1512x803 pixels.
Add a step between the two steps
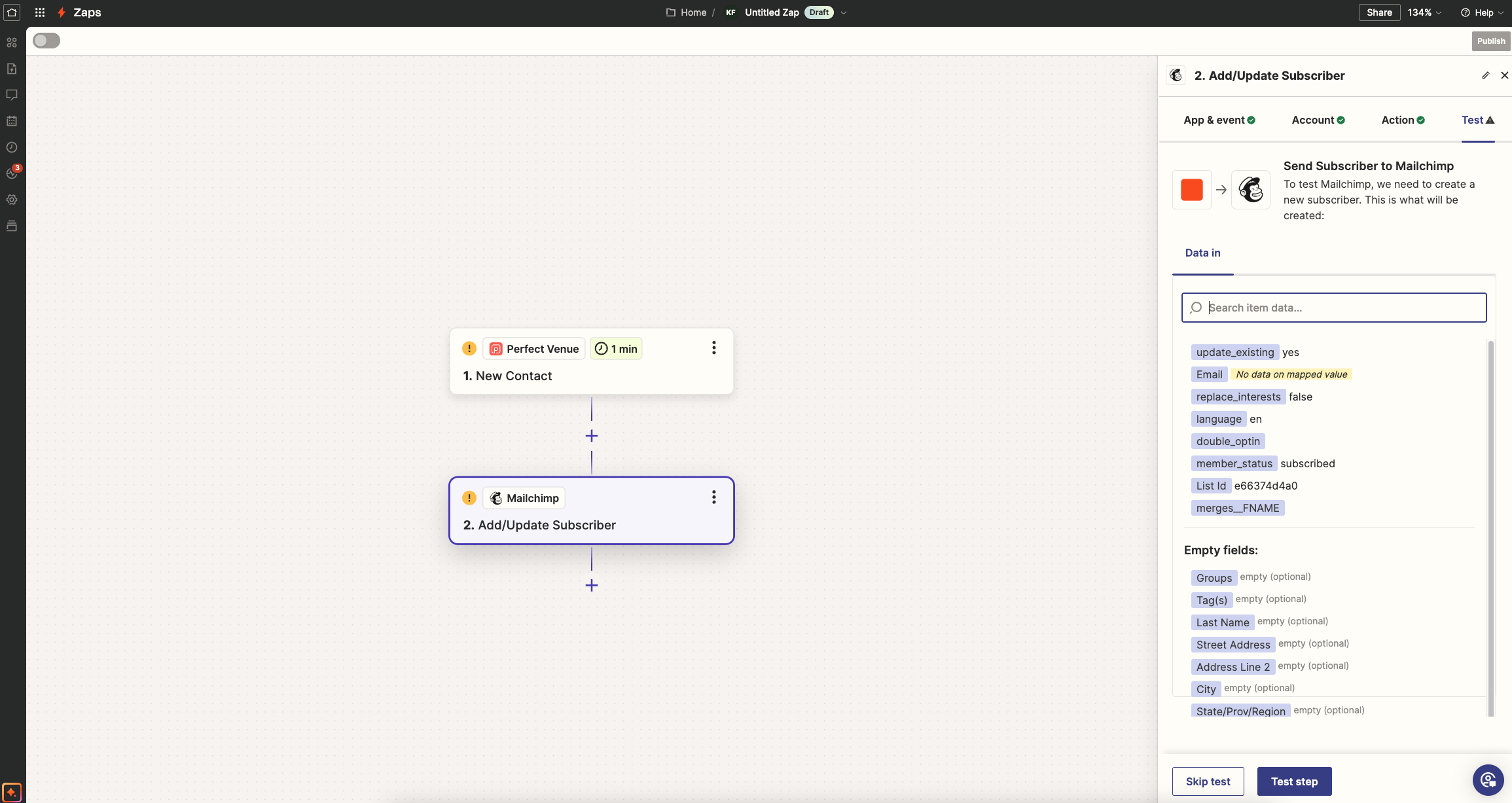tap(591, 436)
